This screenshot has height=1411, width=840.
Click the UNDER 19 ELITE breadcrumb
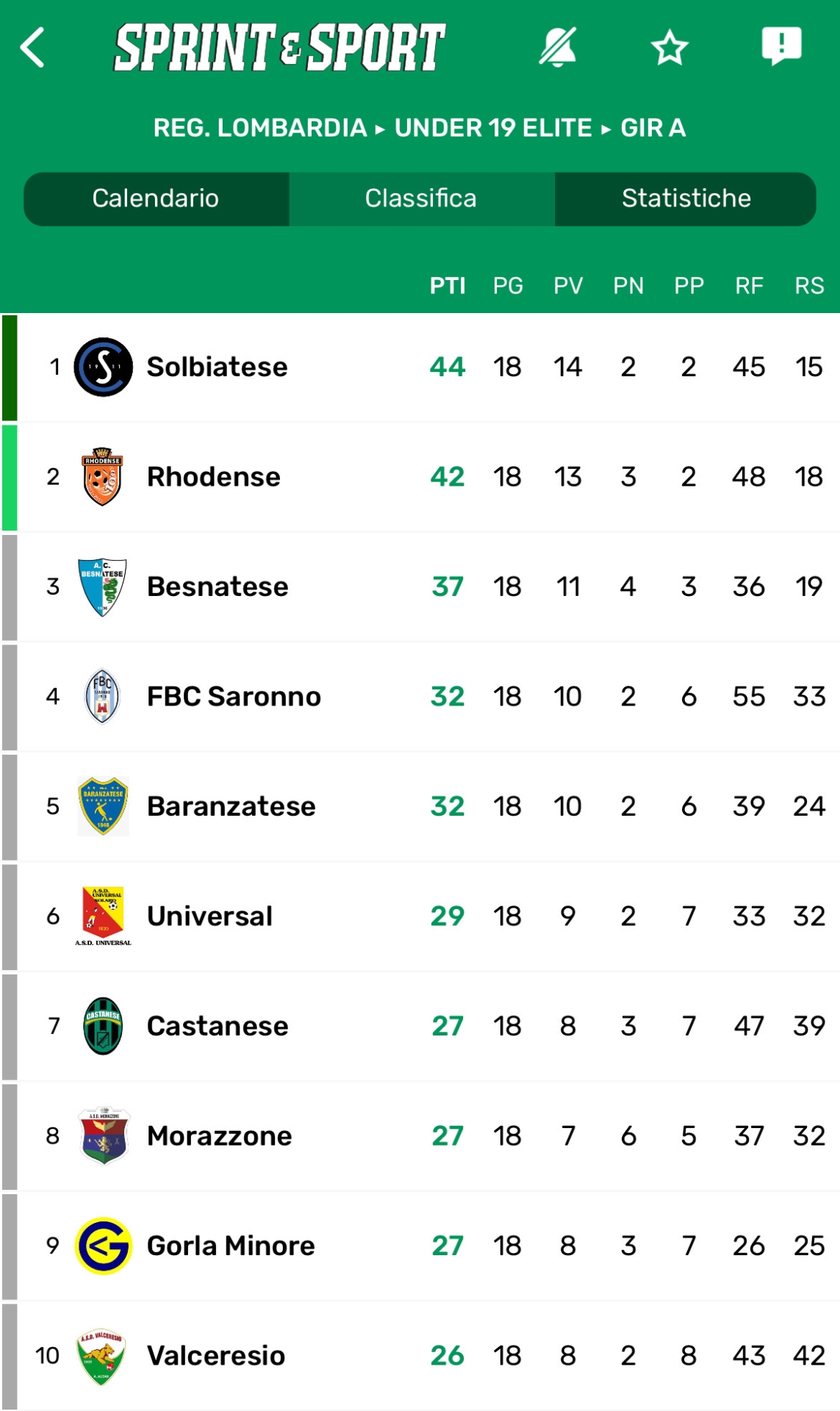[493, 128]
